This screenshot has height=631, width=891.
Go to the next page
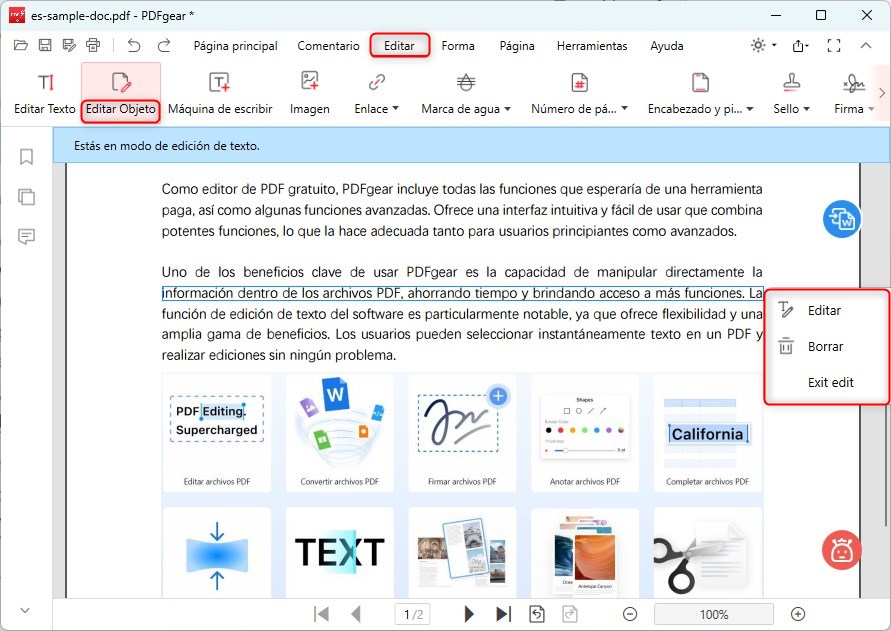click(469, 614)
